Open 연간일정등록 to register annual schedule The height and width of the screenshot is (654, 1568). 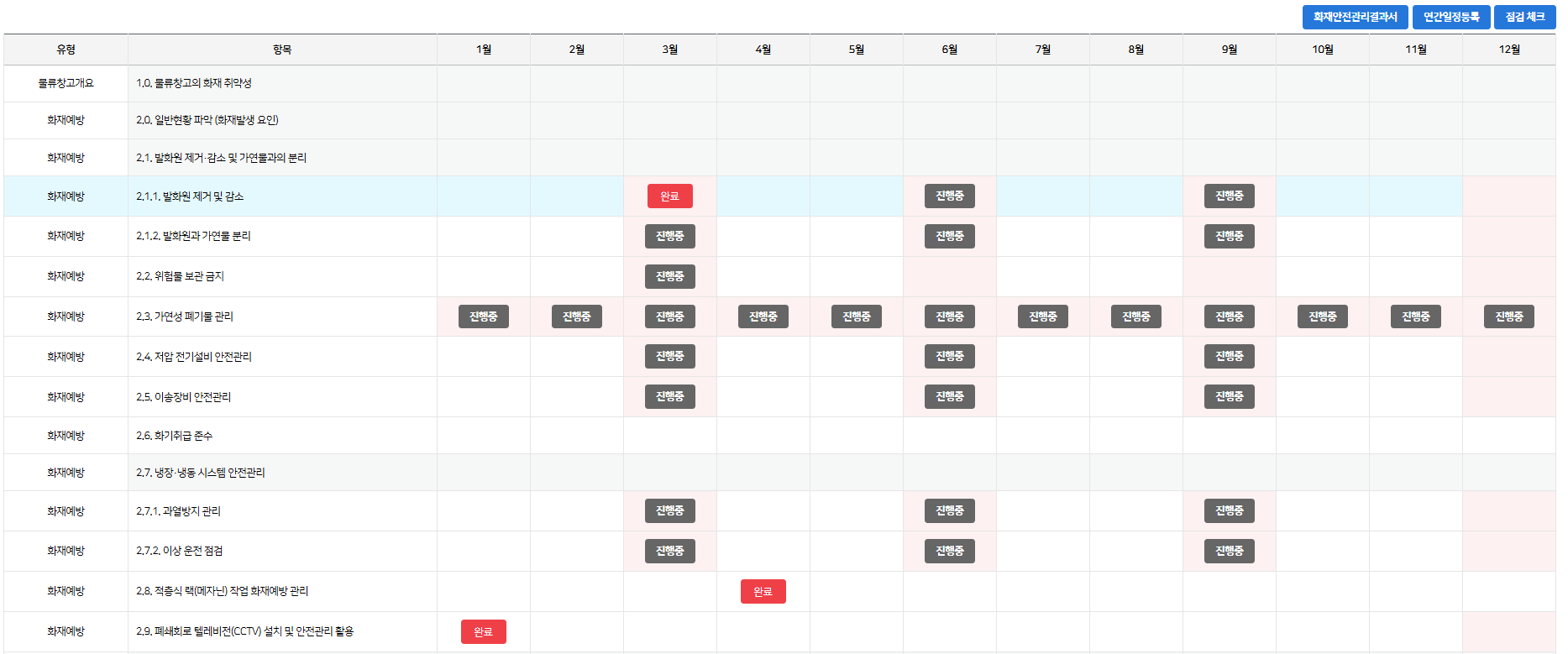point(1450,17)
